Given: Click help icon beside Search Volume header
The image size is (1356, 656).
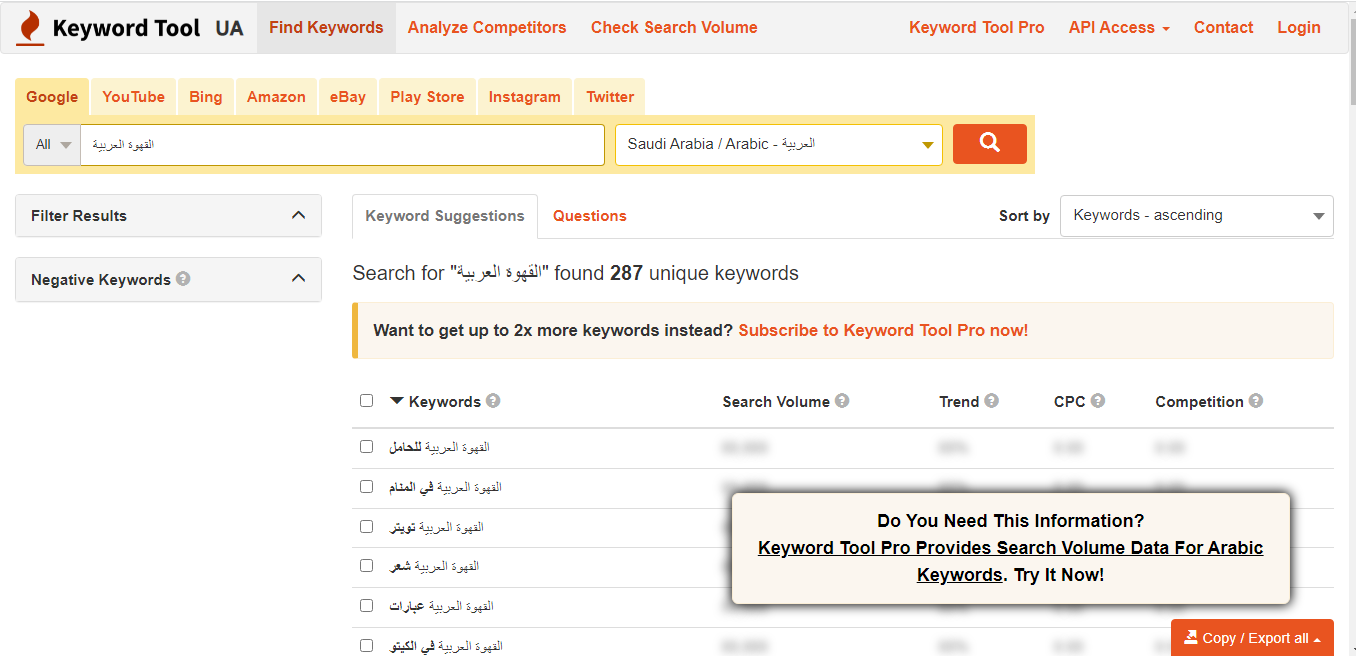Looking at the screenshot, I should (842, 401).
